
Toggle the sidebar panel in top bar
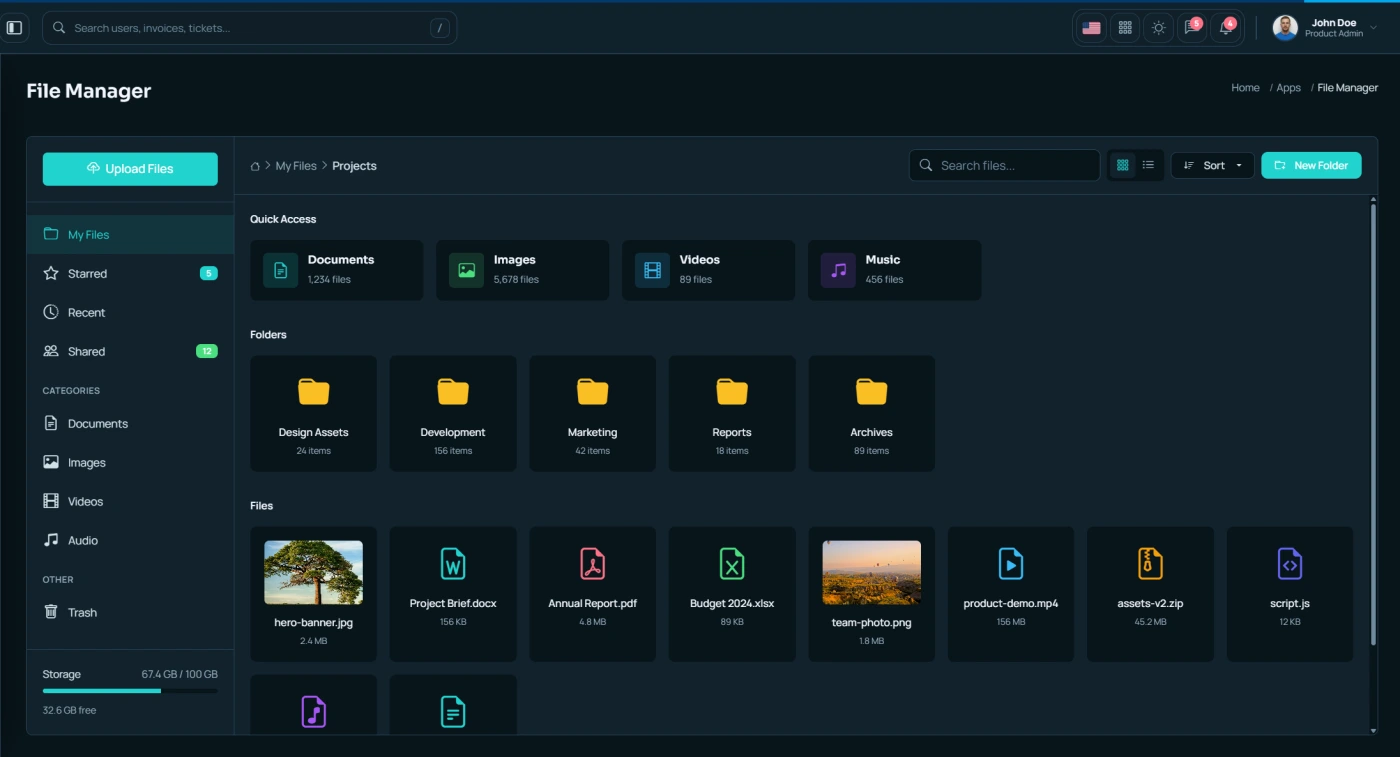point(14,28)
